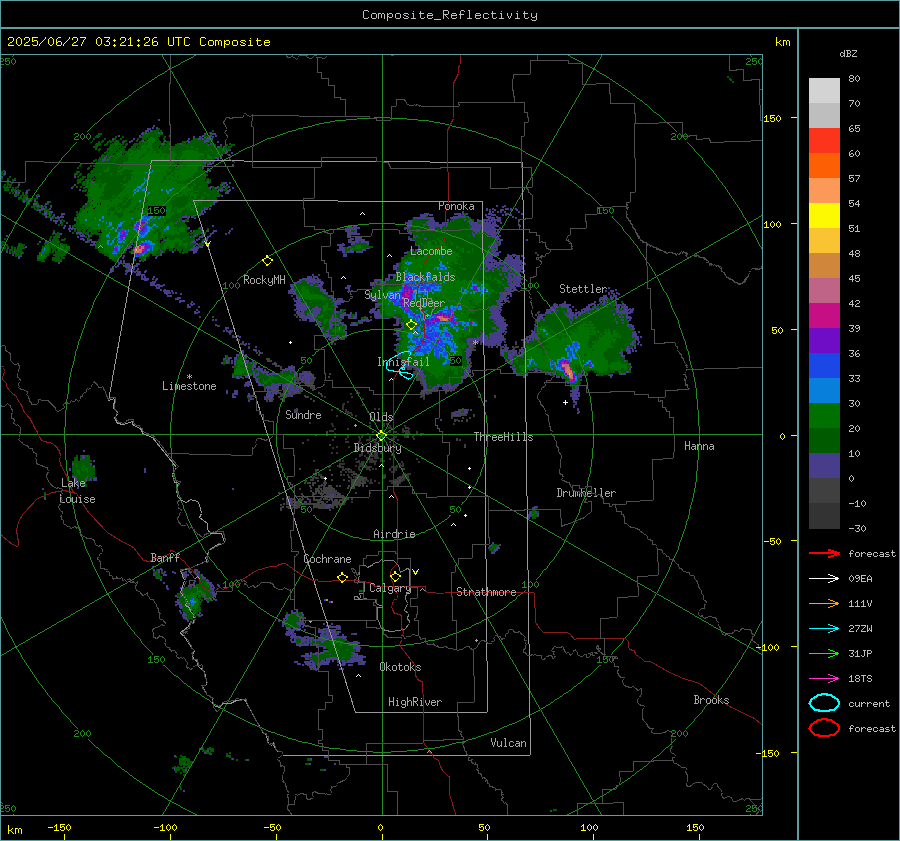Click the red forecast ellipse icon
Viewport: 900px width, 841px height.
(824, 728)
